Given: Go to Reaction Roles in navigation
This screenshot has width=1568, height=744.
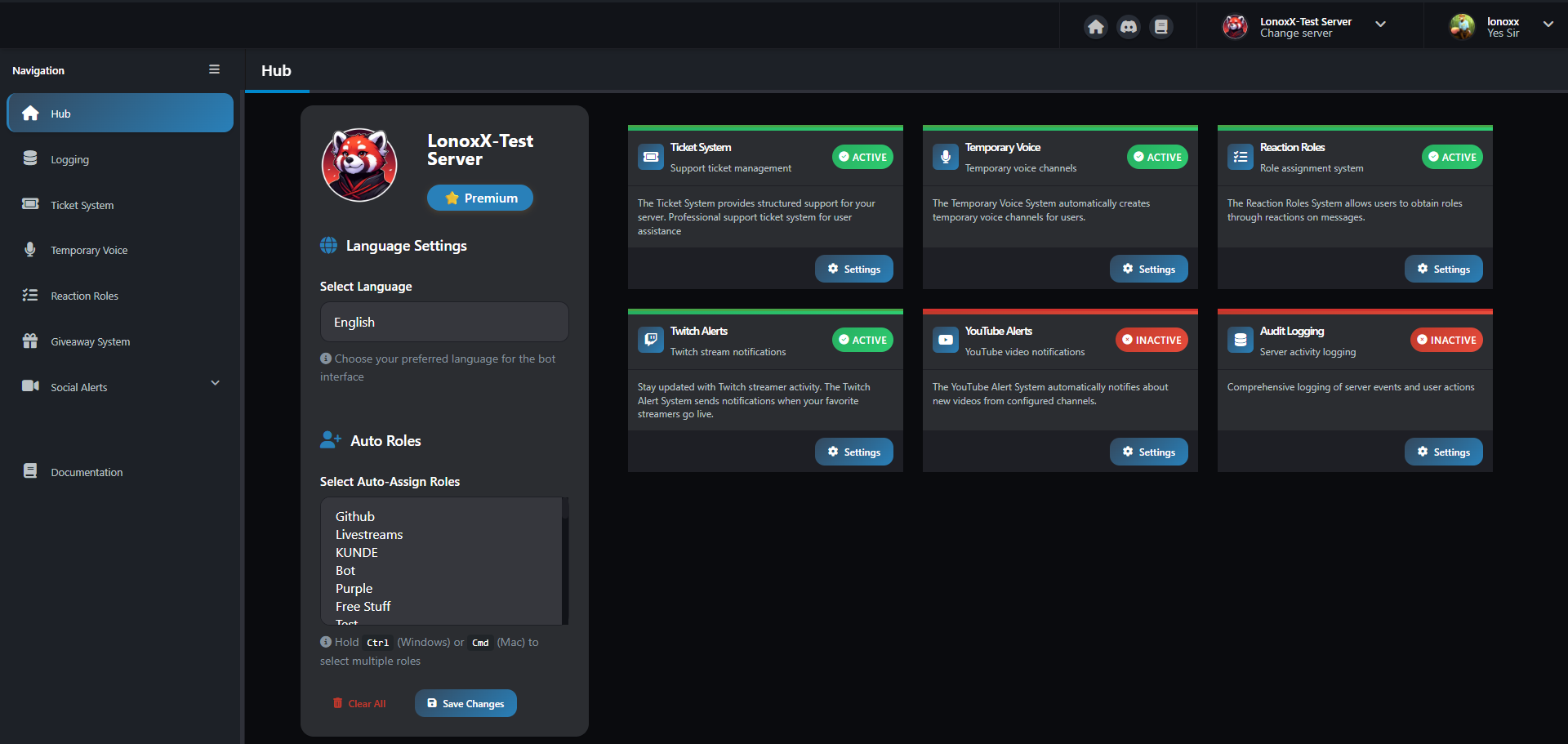Looking at the screenshot, I should pyautogui.click(x=84, y=296).
